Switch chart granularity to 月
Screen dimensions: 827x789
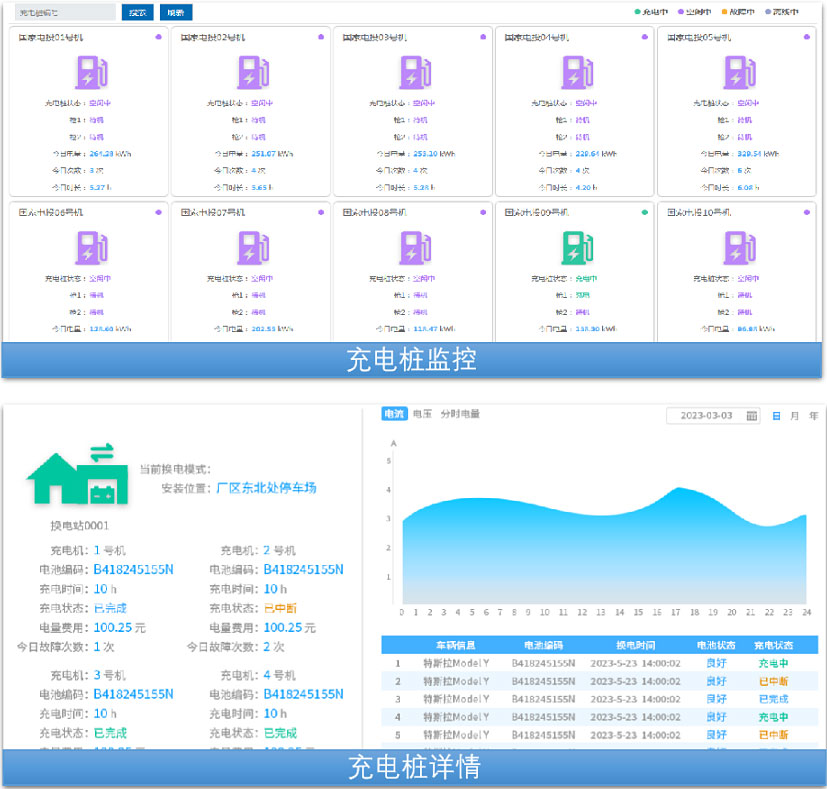pyautogui.click(x=794, y=415)
